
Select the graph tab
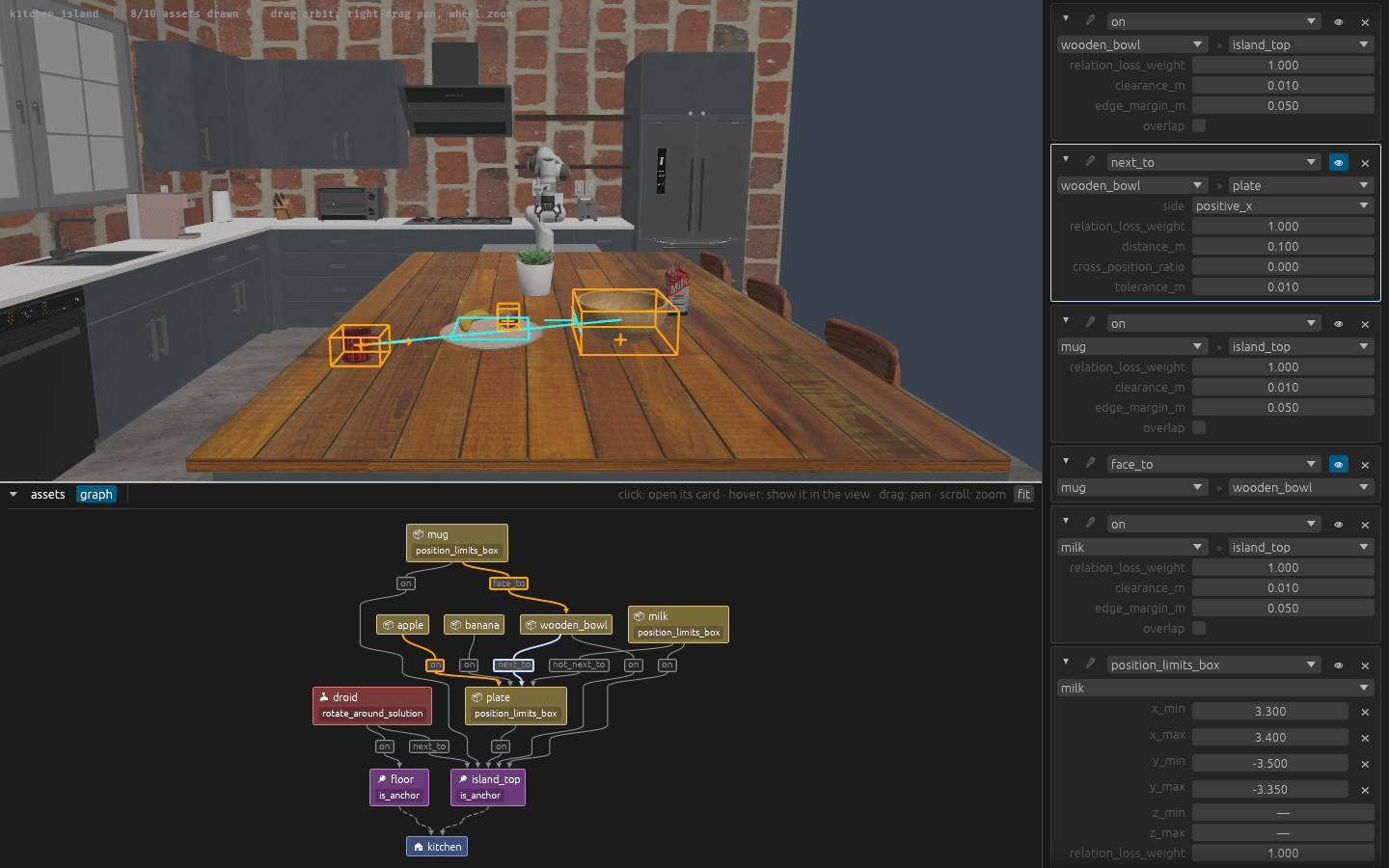96,495
